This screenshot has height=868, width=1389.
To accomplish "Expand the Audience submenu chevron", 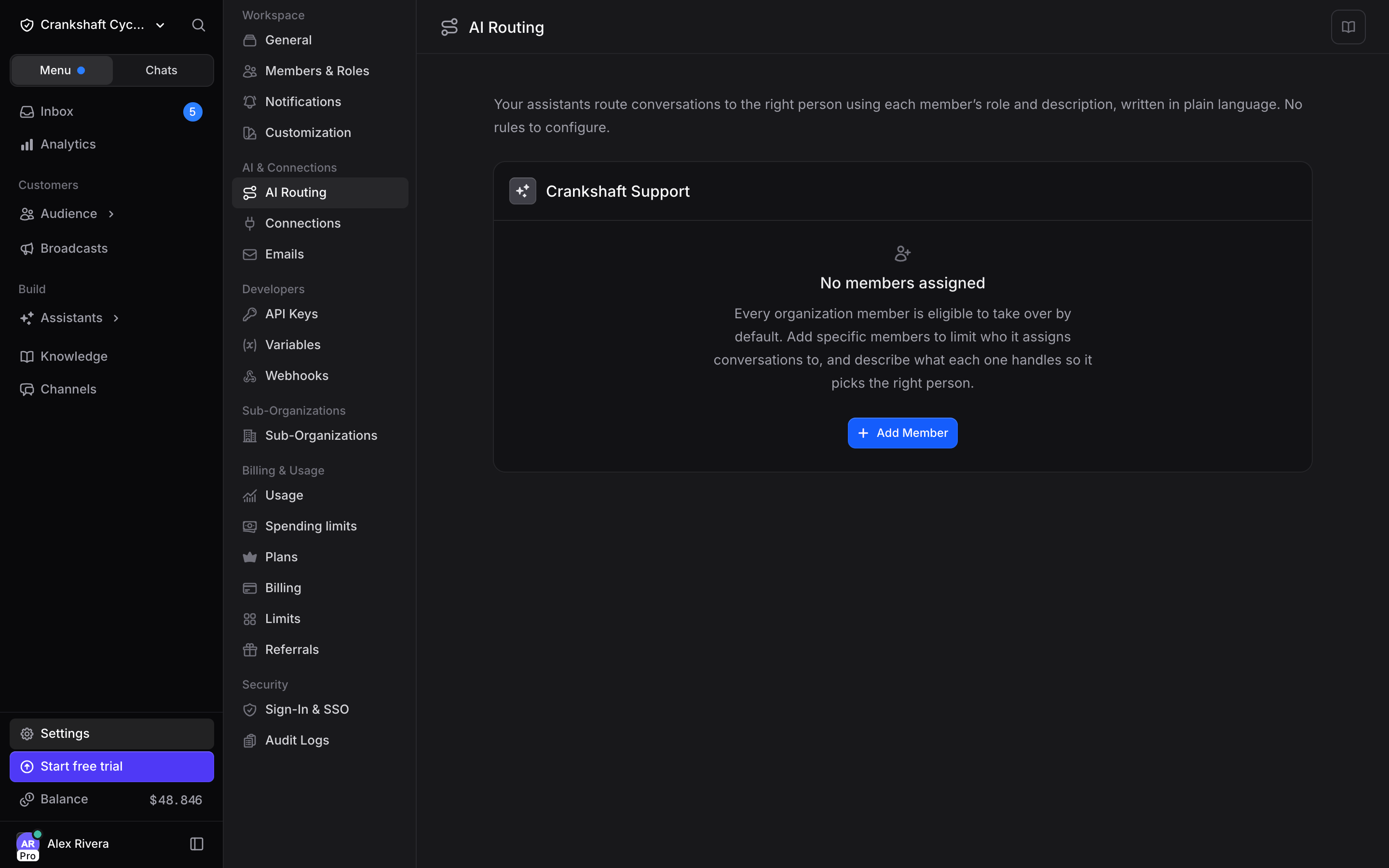I will (x=111, y=214).
